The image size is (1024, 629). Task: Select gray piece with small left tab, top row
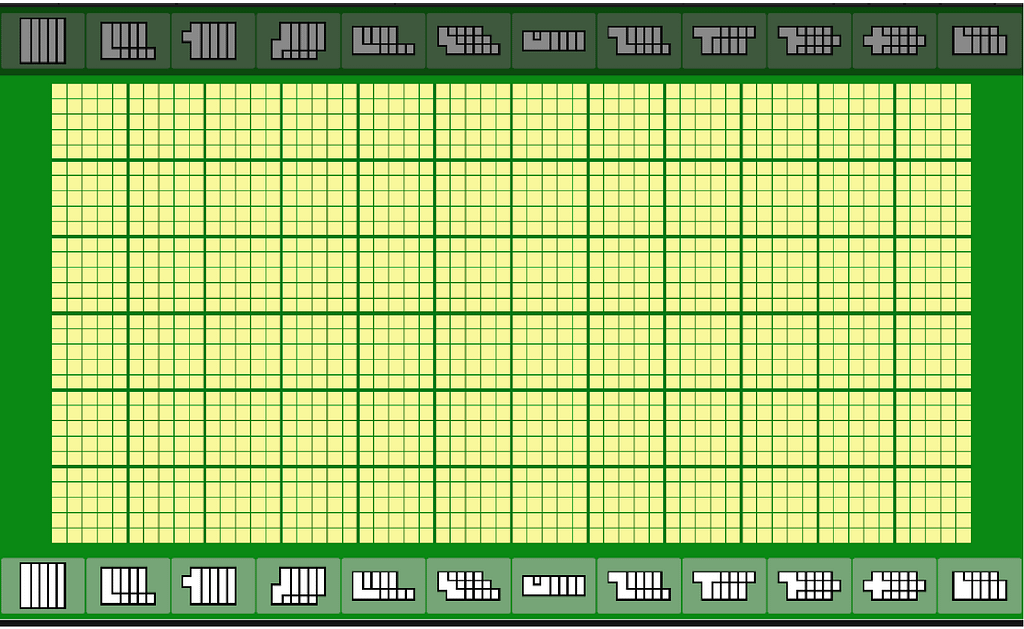212,41
